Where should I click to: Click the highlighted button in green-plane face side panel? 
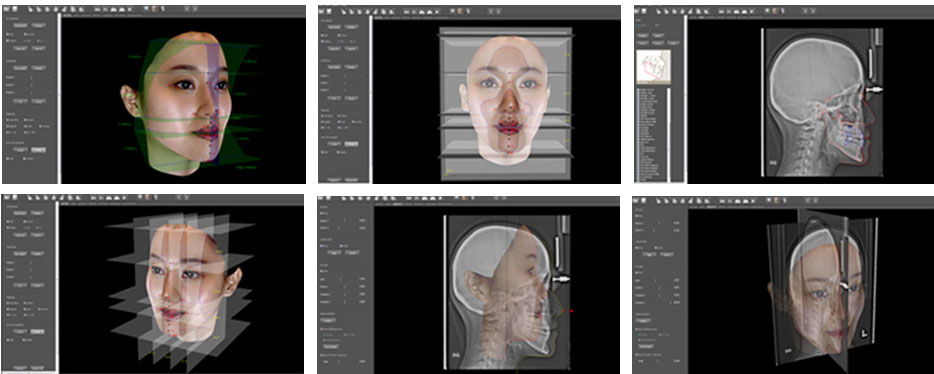[x=39, y=149]
